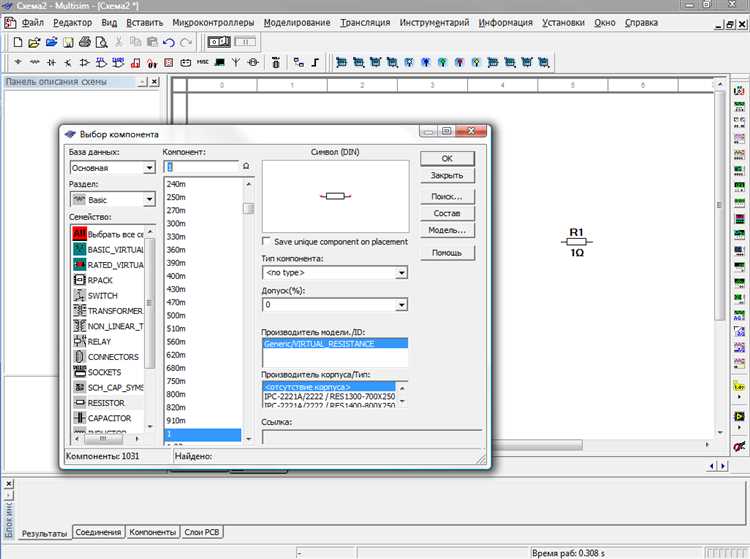Click the Print icon in the toolbar
Image resolution: width=750 pixels, height=559 pixels.
pos(85,42)
